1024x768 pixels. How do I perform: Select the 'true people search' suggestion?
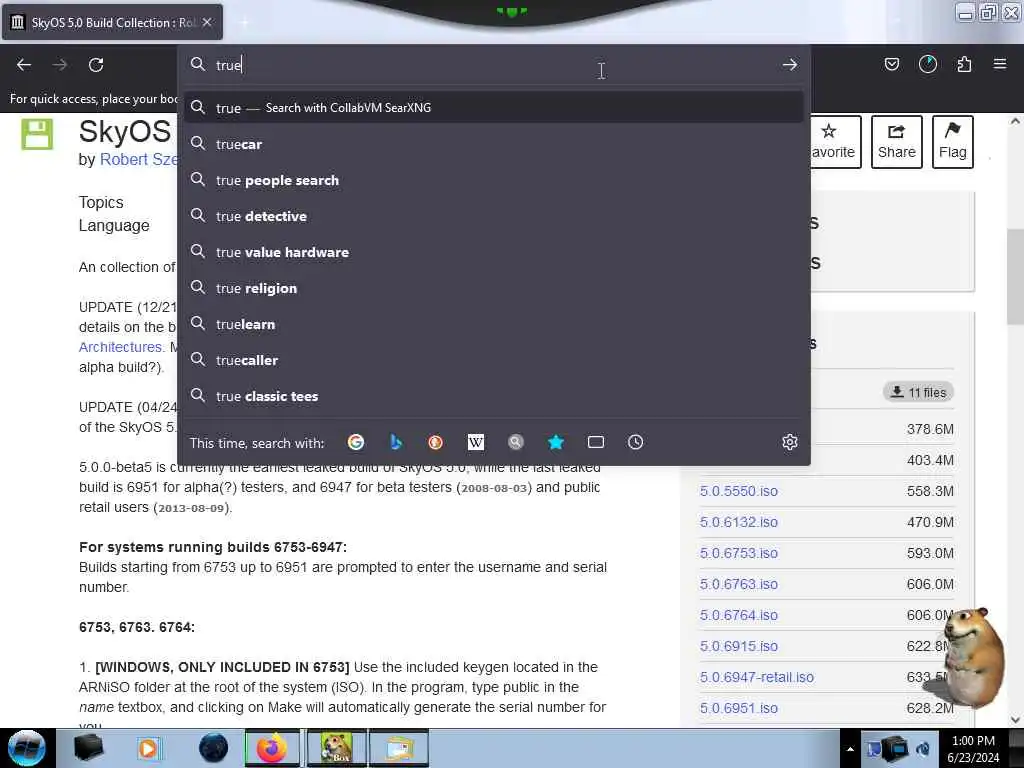pyautogui.click(x=493, y=180)
